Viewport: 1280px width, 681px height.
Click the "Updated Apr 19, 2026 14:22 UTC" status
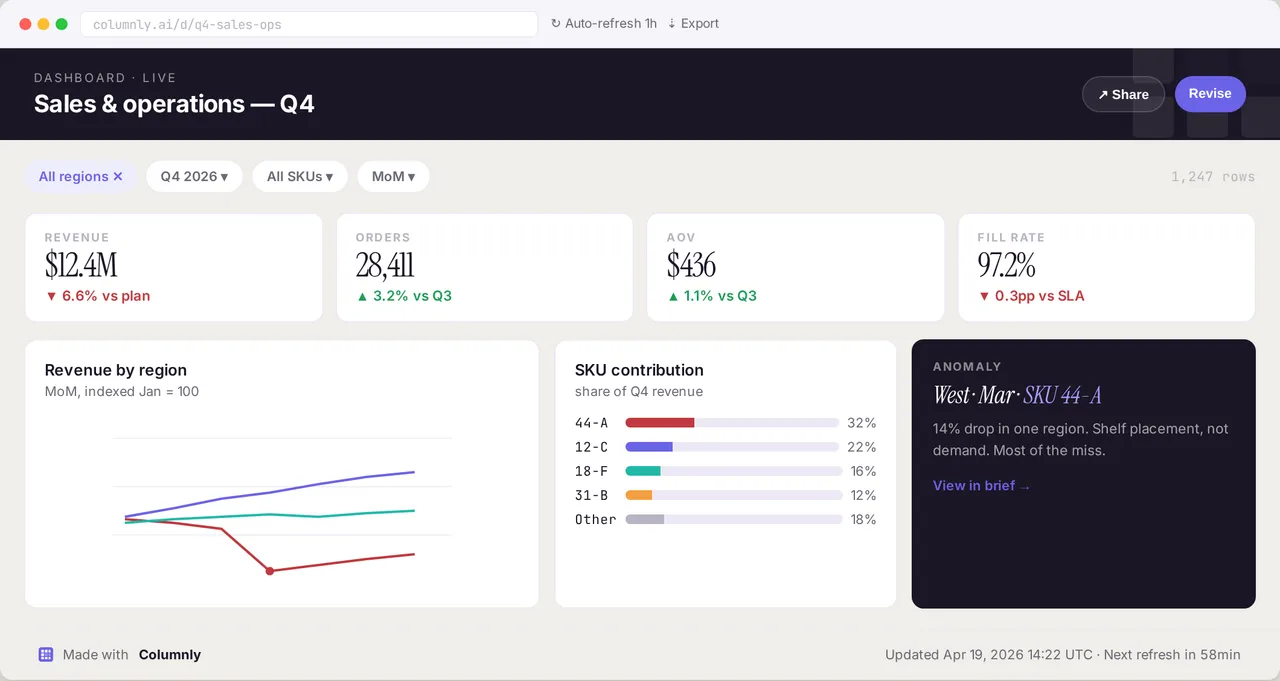[989, 655]
